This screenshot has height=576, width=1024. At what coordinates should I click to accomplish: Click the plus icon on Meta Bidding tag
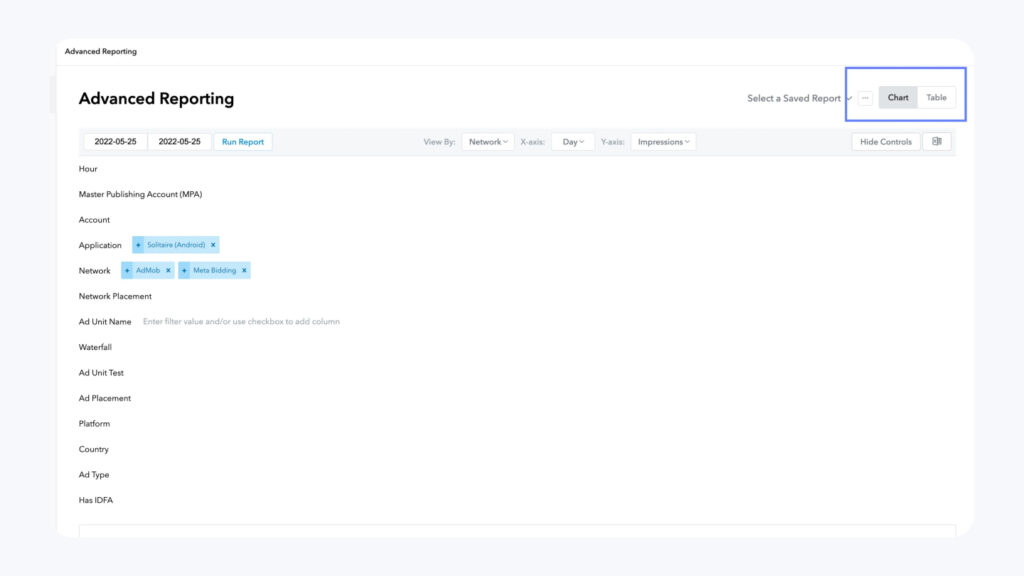pos(184,271)
